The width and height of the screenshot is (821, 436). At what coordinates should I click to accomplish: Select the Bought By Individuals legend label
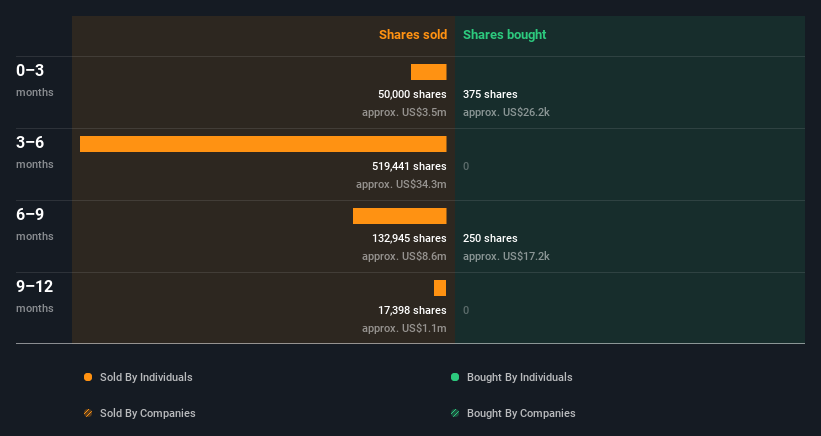pyautogui.click(x=519, y=377)
